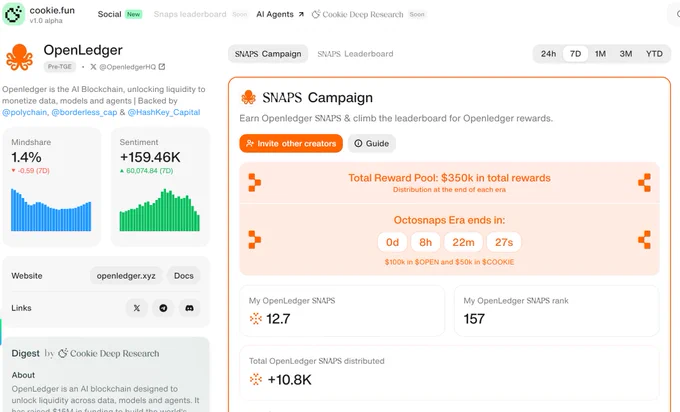Viewport: 680px width, 412px height.
Task: Click $100k in $OPEN and $50k text
Action: point(449,262)
